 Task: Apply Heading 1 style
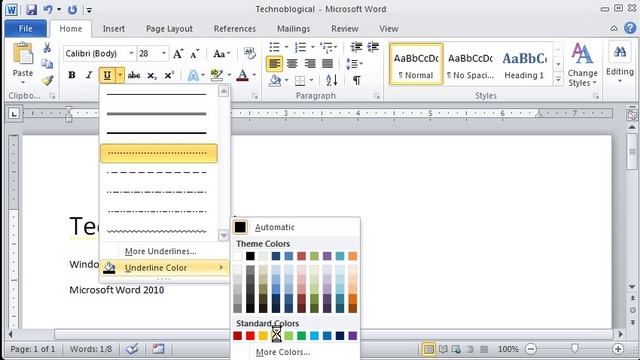(524, 64)
